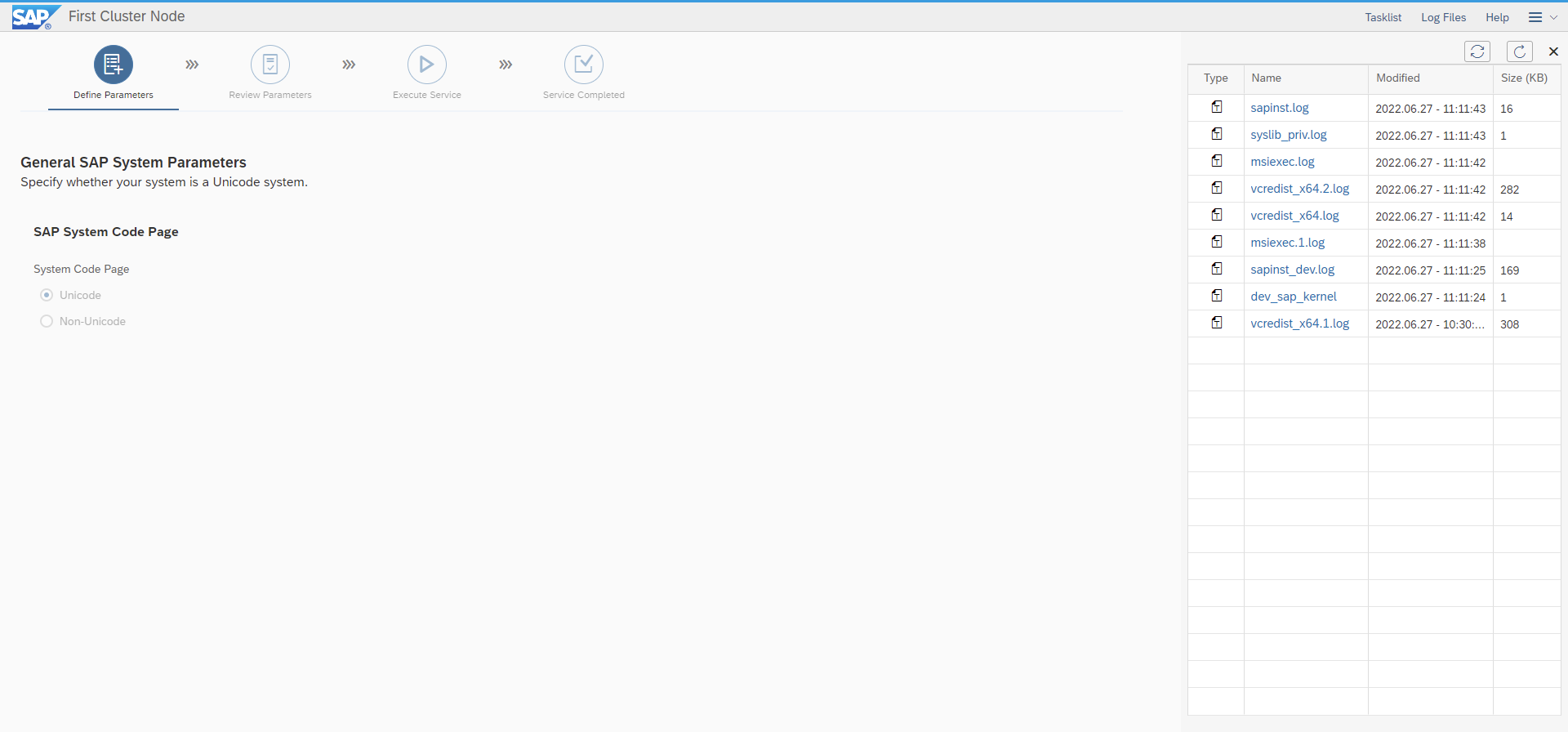
Task: Open the sapinst_dev.log file link
Action: pos(1292,270)
